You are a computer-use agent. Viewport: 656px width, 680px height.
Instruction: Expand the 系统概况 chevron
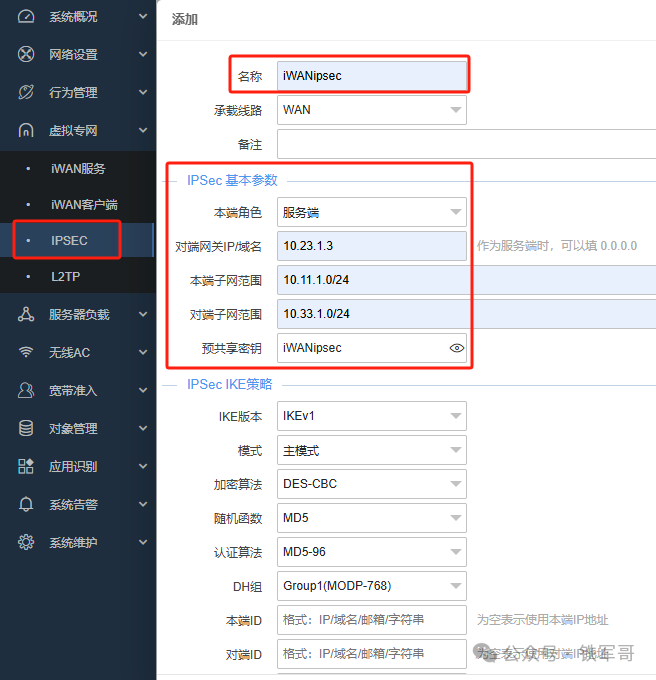click(x=143, y=16)
